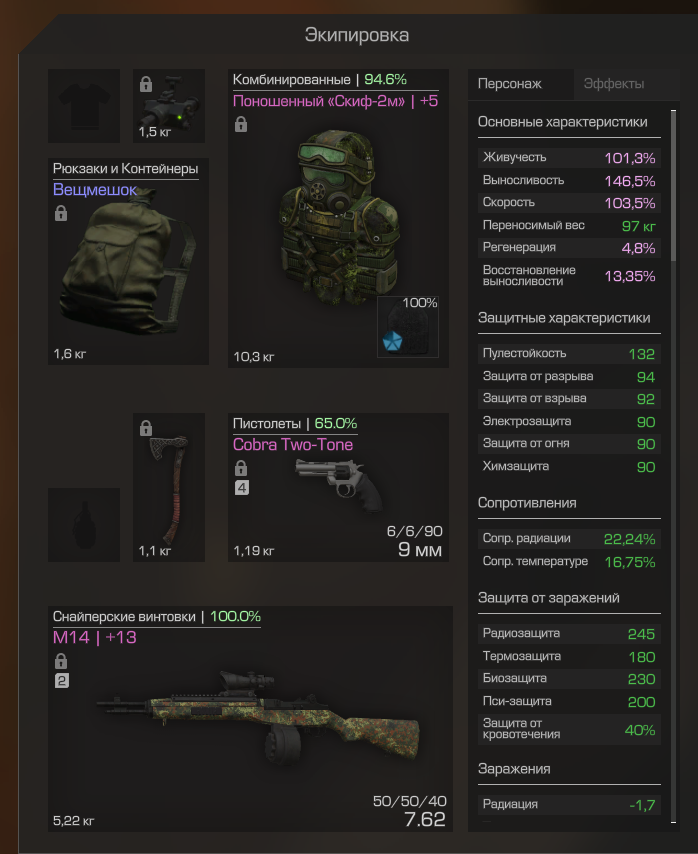698x854 pixels.
Task: Click the Вещмешок backpack image
Action: [128, 261]
